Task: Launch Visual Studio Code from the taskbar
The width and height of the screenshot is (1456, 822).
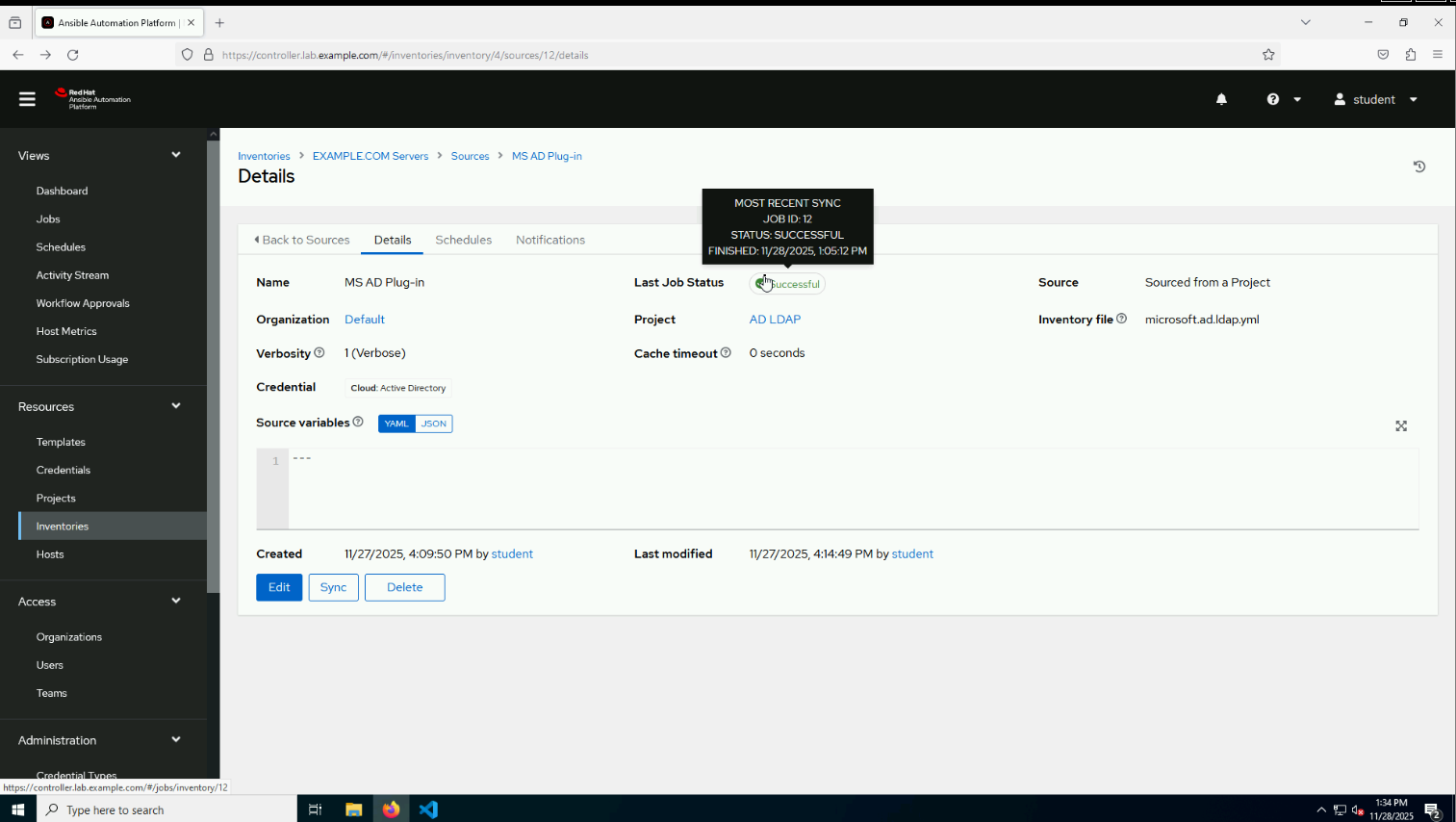Action: (428, 809)
